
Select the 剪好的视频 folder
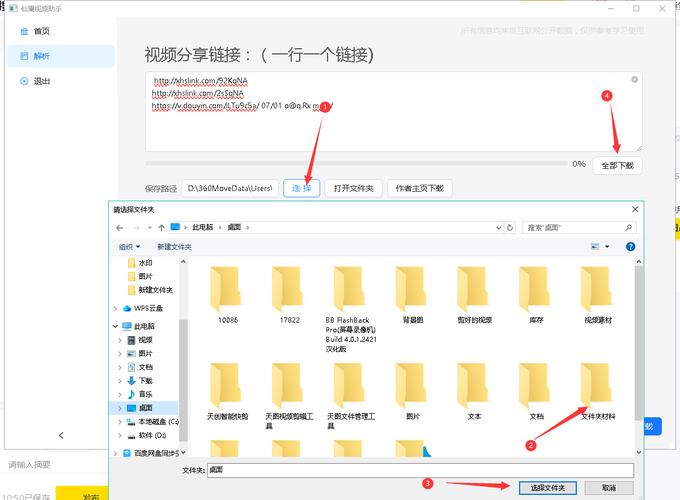pos(474,295)
